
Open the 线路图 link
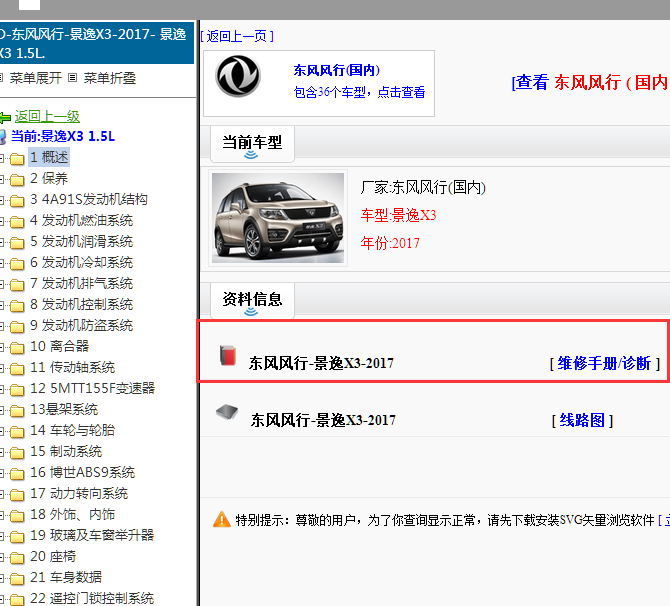coord(582,421)
